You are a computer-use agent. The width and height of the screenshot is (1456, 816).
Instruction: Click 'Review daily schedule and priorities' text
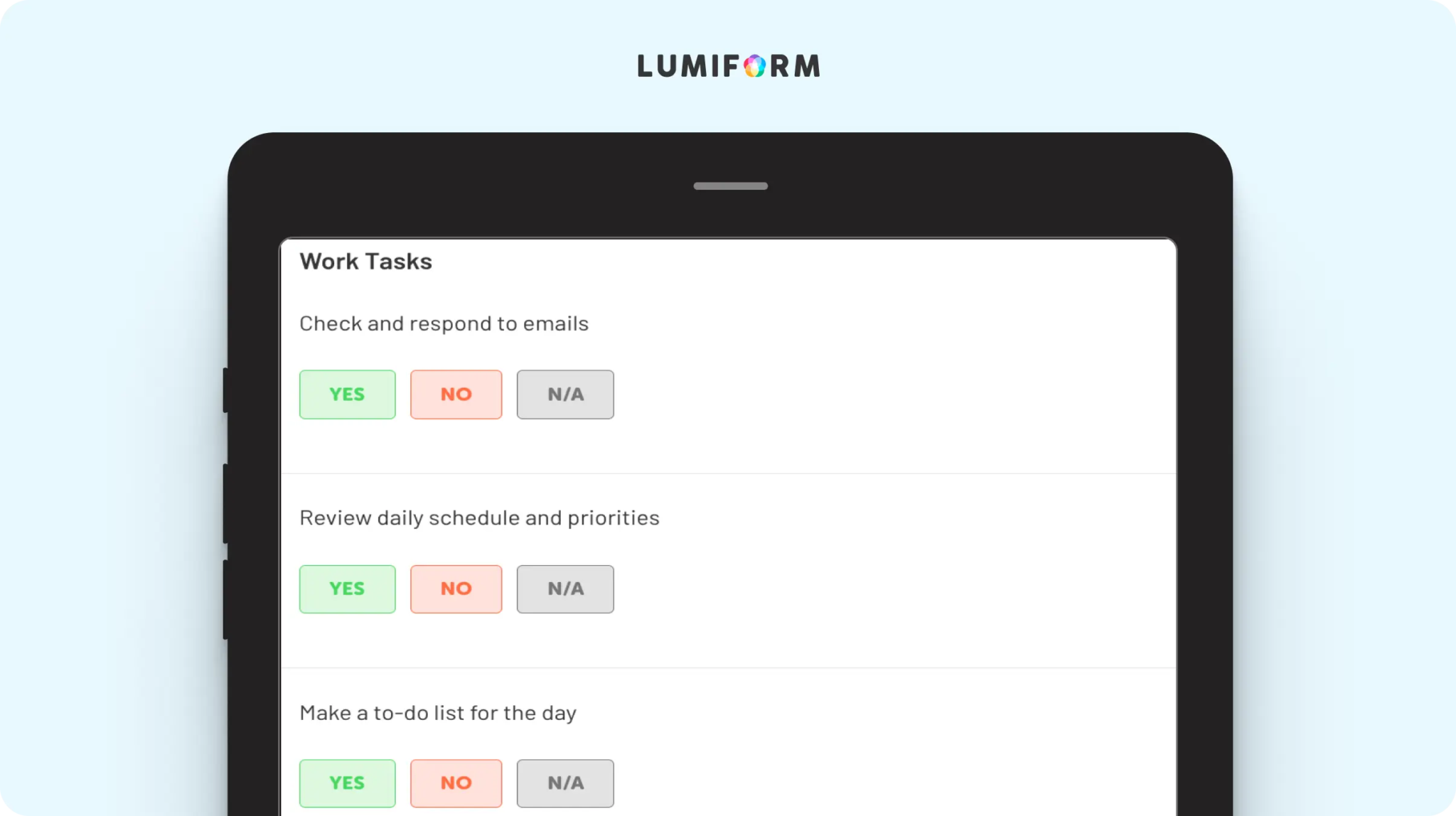coord(479,518)
